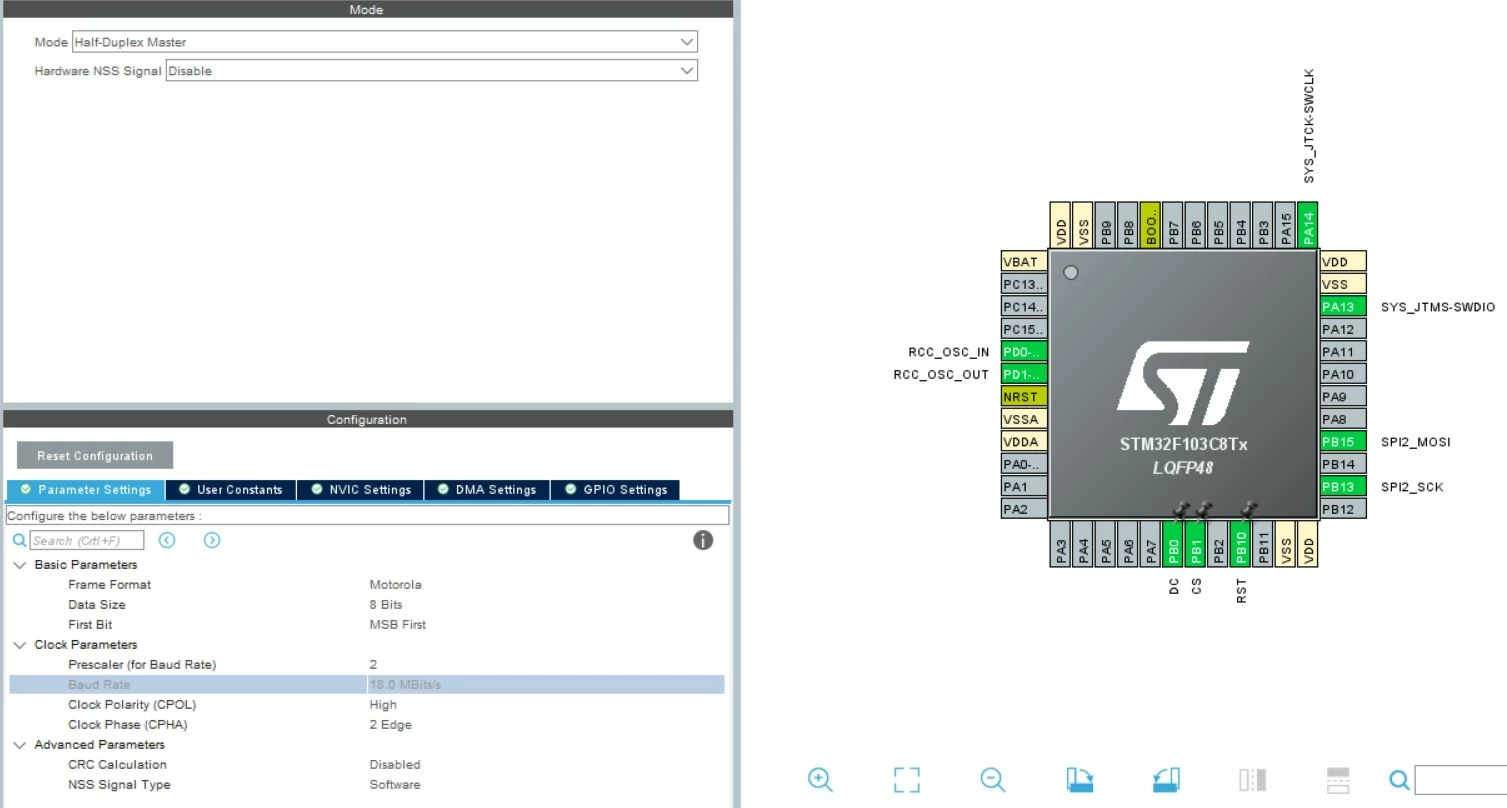
Task: Click the pin search field in pinout toolbar
Action: click(x=1460, y=780)
